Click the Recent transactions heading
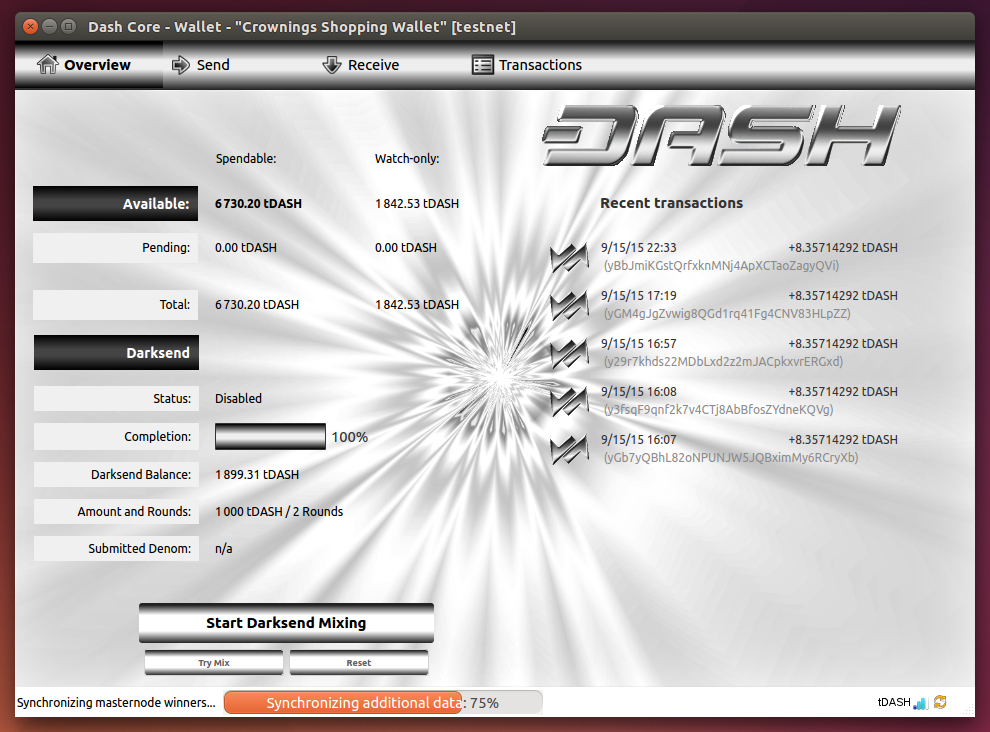 point(671,203)
